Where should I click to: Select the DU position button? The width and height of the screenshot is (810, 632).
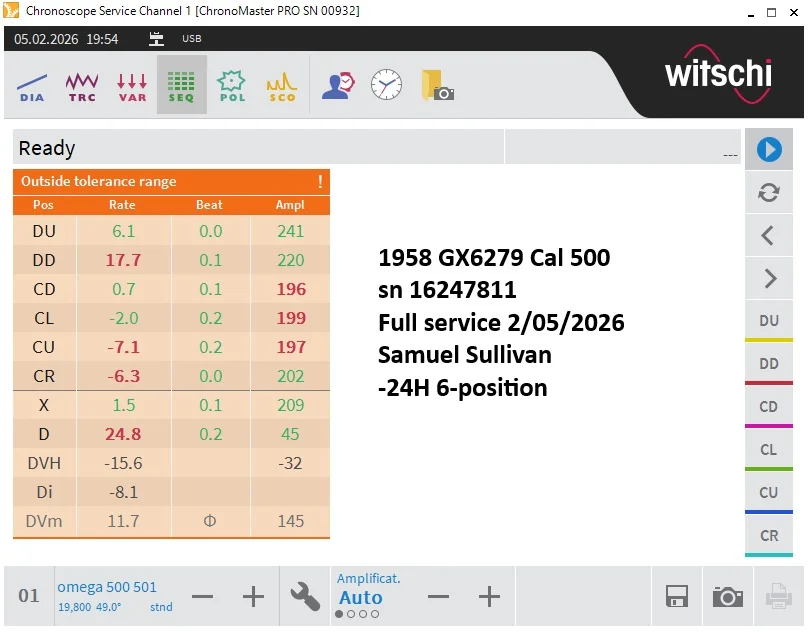pyautogui.click(x=768, y=321)
